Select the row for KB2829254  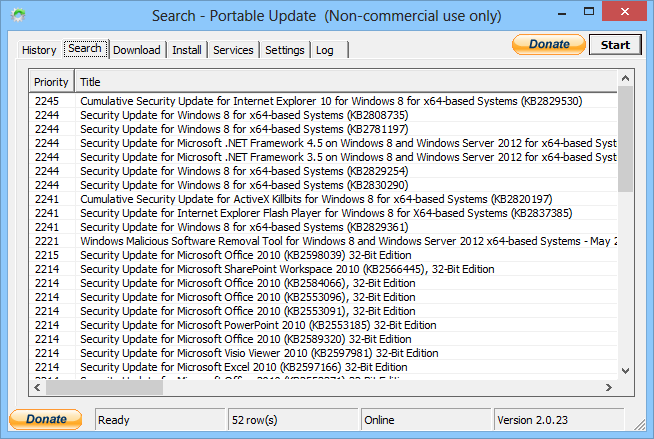[323, 171]
